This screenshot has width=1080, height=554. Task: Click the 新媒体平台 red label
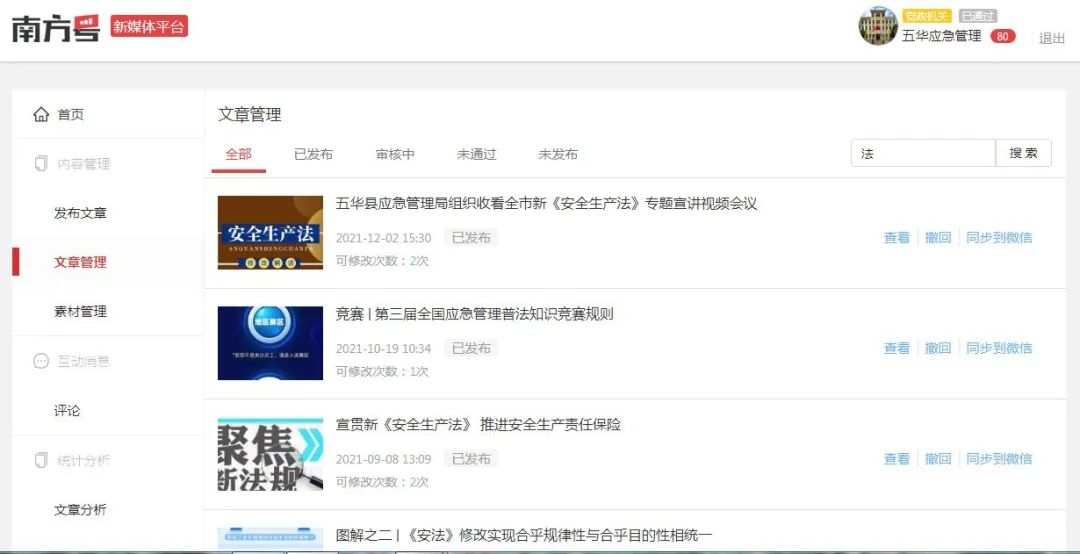[149, 26]
